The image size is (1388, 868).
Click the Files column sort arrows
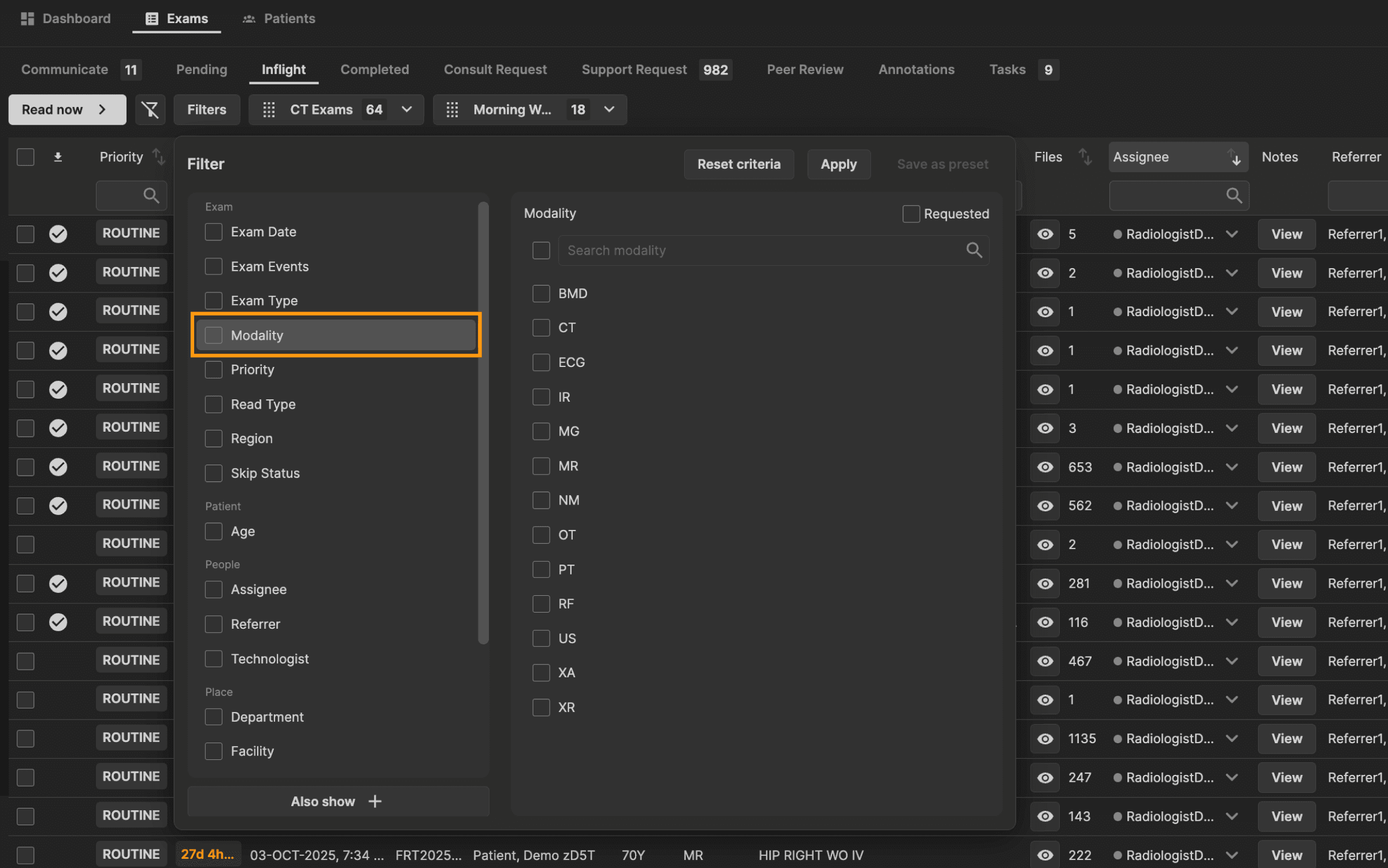1085,157
